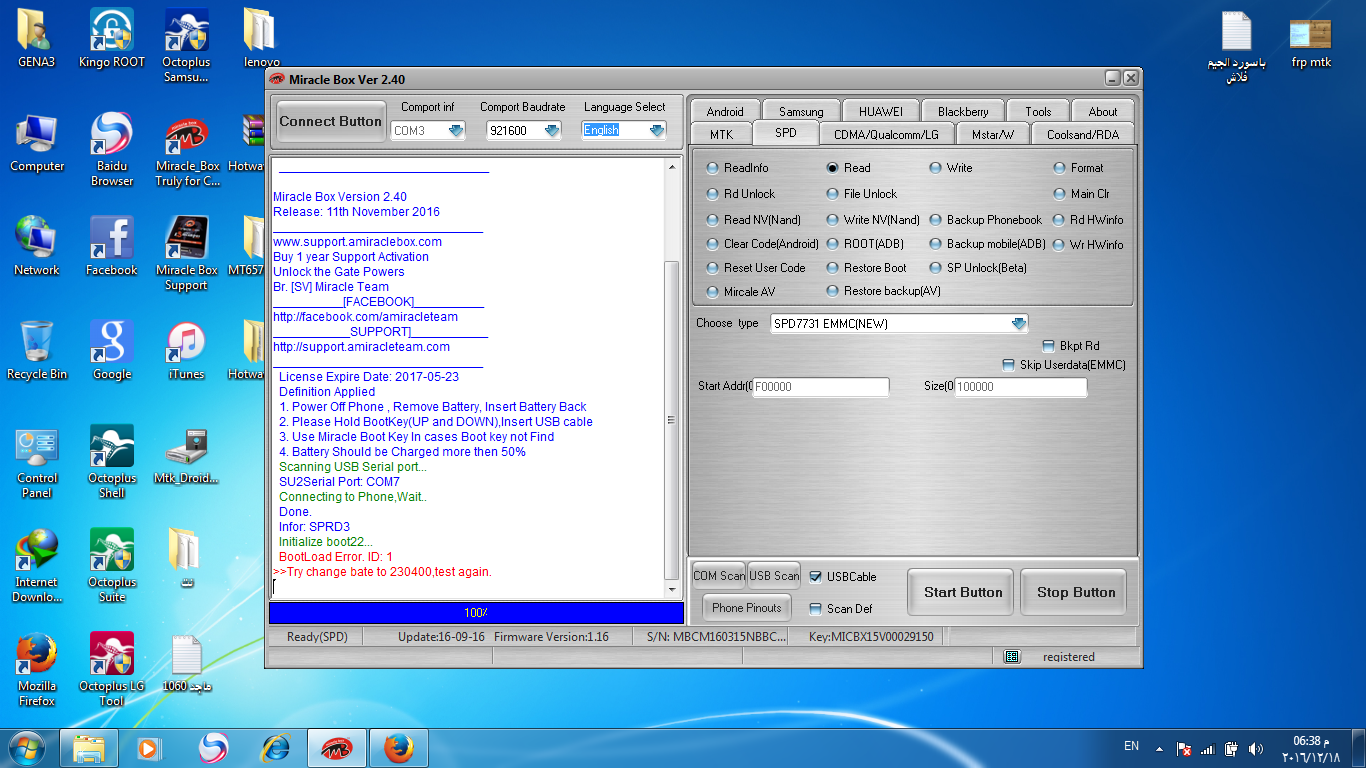This screenshot has height=768, width=1366.
Task: Open the HUAWEI tab
Action: [880, 111]
